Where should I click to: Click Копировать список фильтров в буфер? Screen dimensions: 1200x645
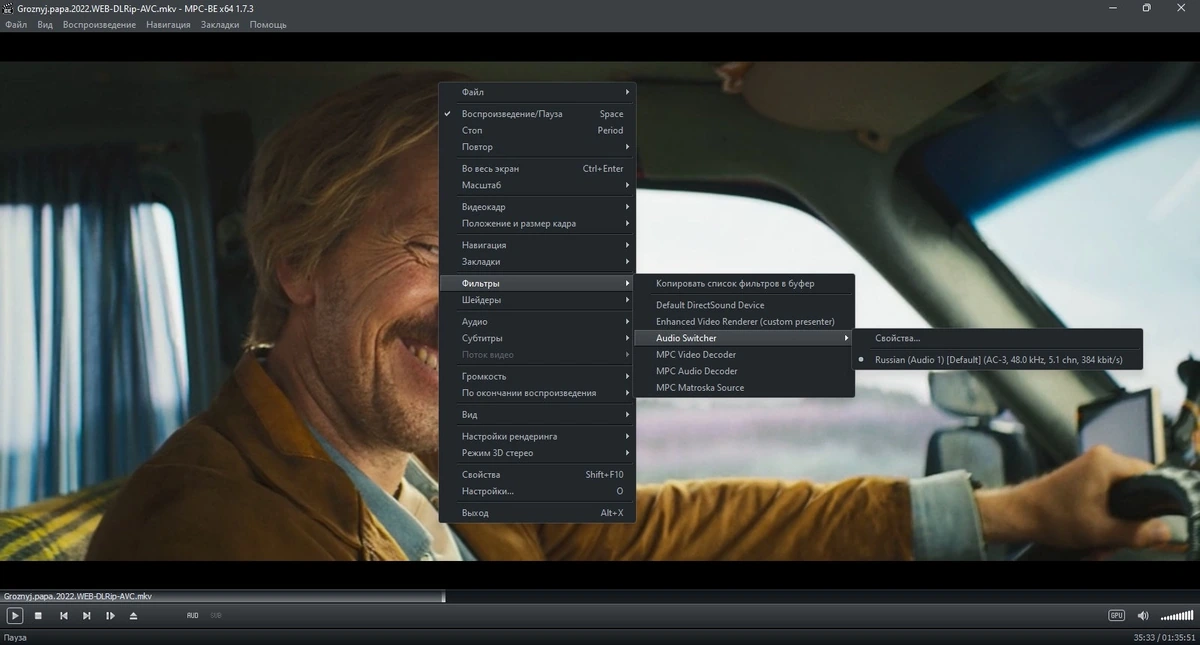[744, 284]
